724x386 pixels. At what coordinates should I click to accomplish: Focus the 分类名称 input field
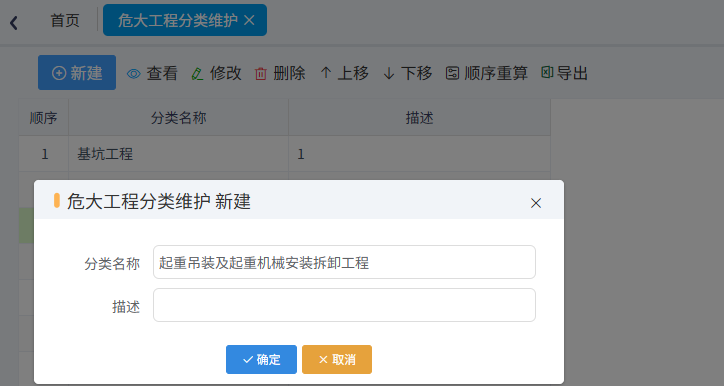point(344,262)
